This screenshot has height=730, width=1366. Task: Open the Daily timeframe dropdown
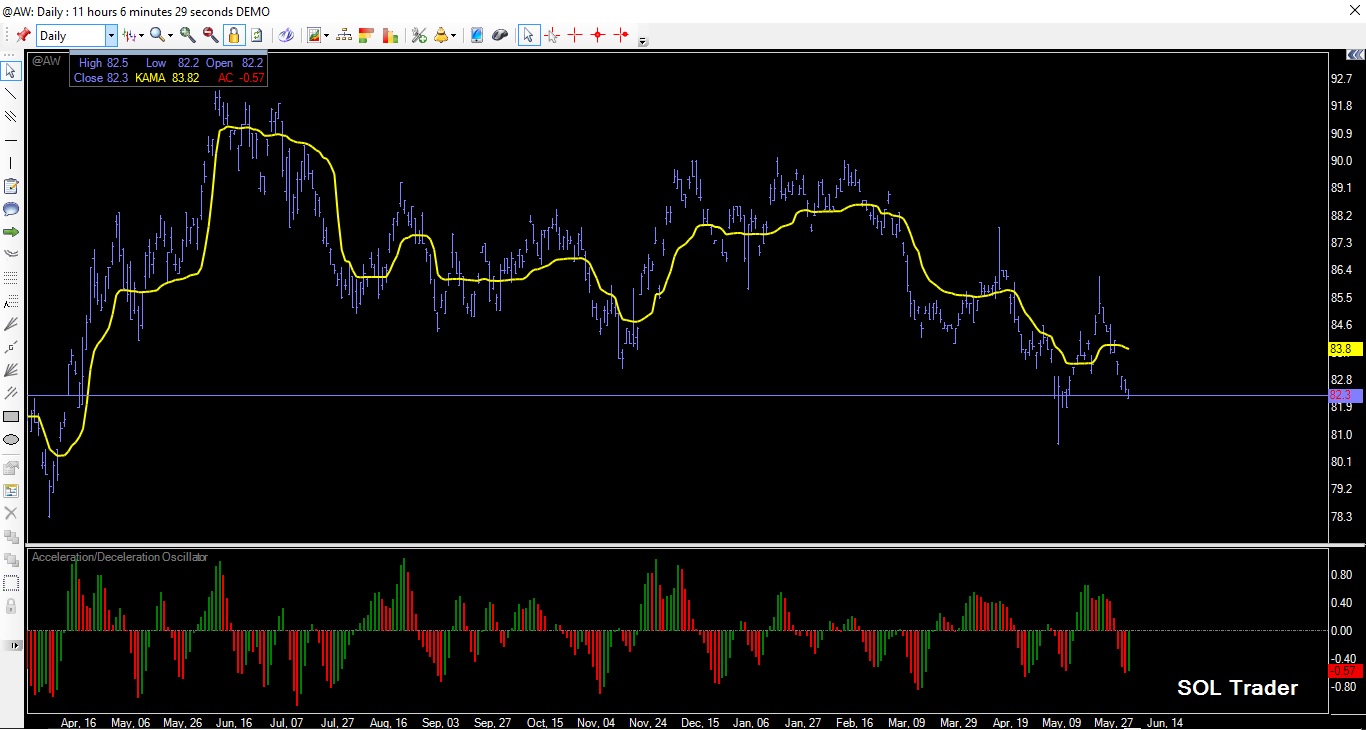(x=111, y=35)
